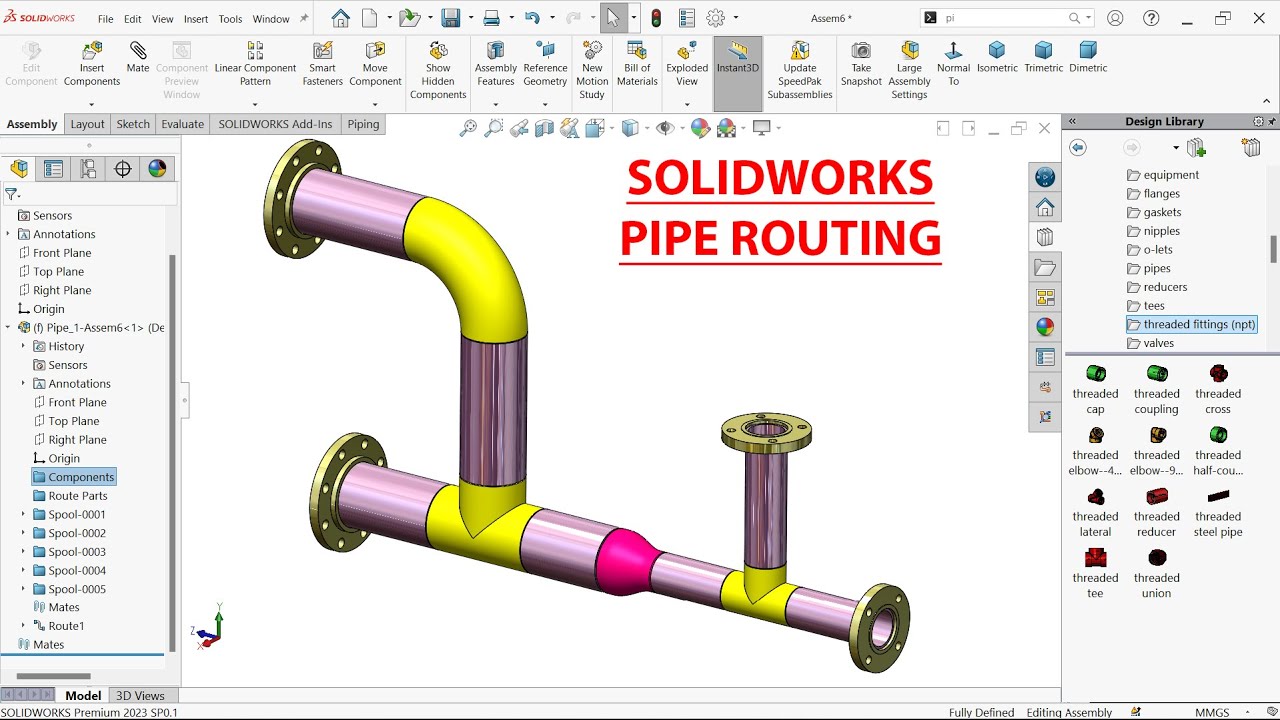Switch to Sketch tab
This screenshot has height=720, width=1280.
pyautogui.click(x=133, y=124)
